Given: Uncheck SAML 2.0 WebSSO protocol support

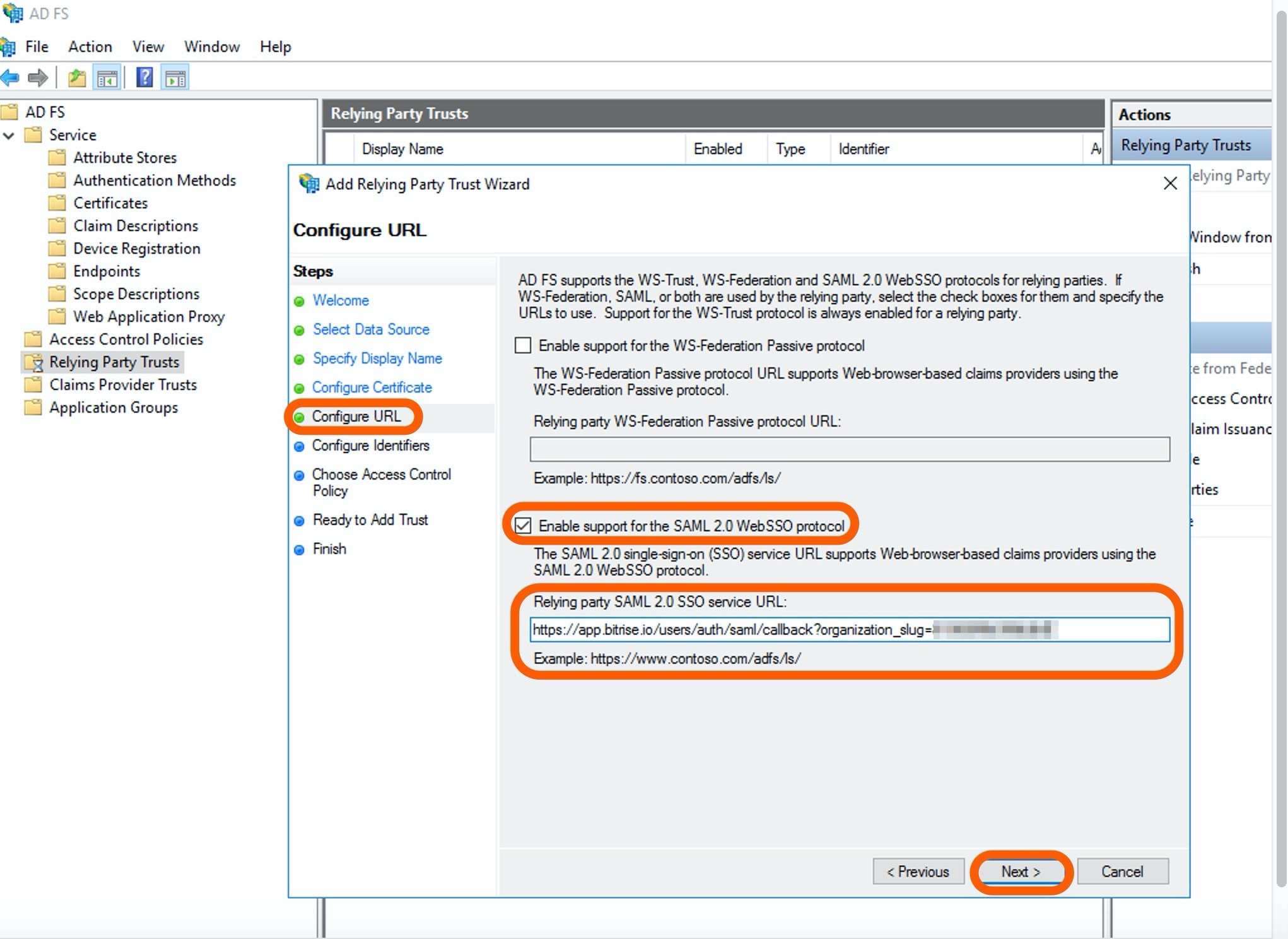Looking at the screenshot, I should coord(523,525).
